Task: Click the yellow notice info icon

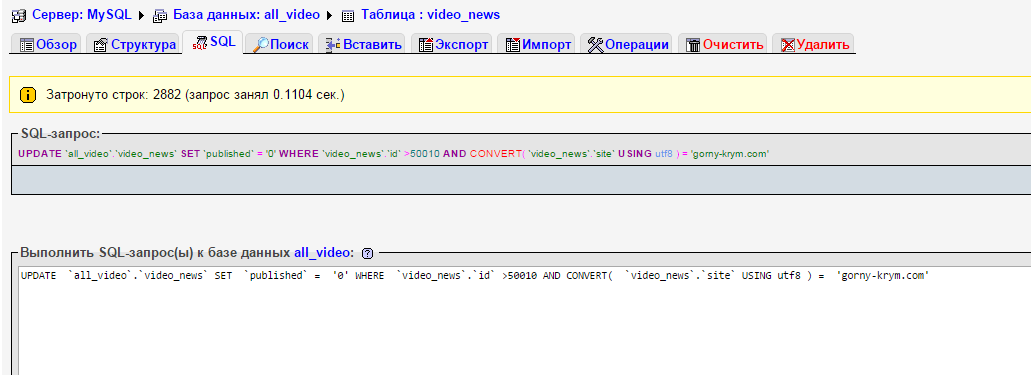Action: coord(28,95)
